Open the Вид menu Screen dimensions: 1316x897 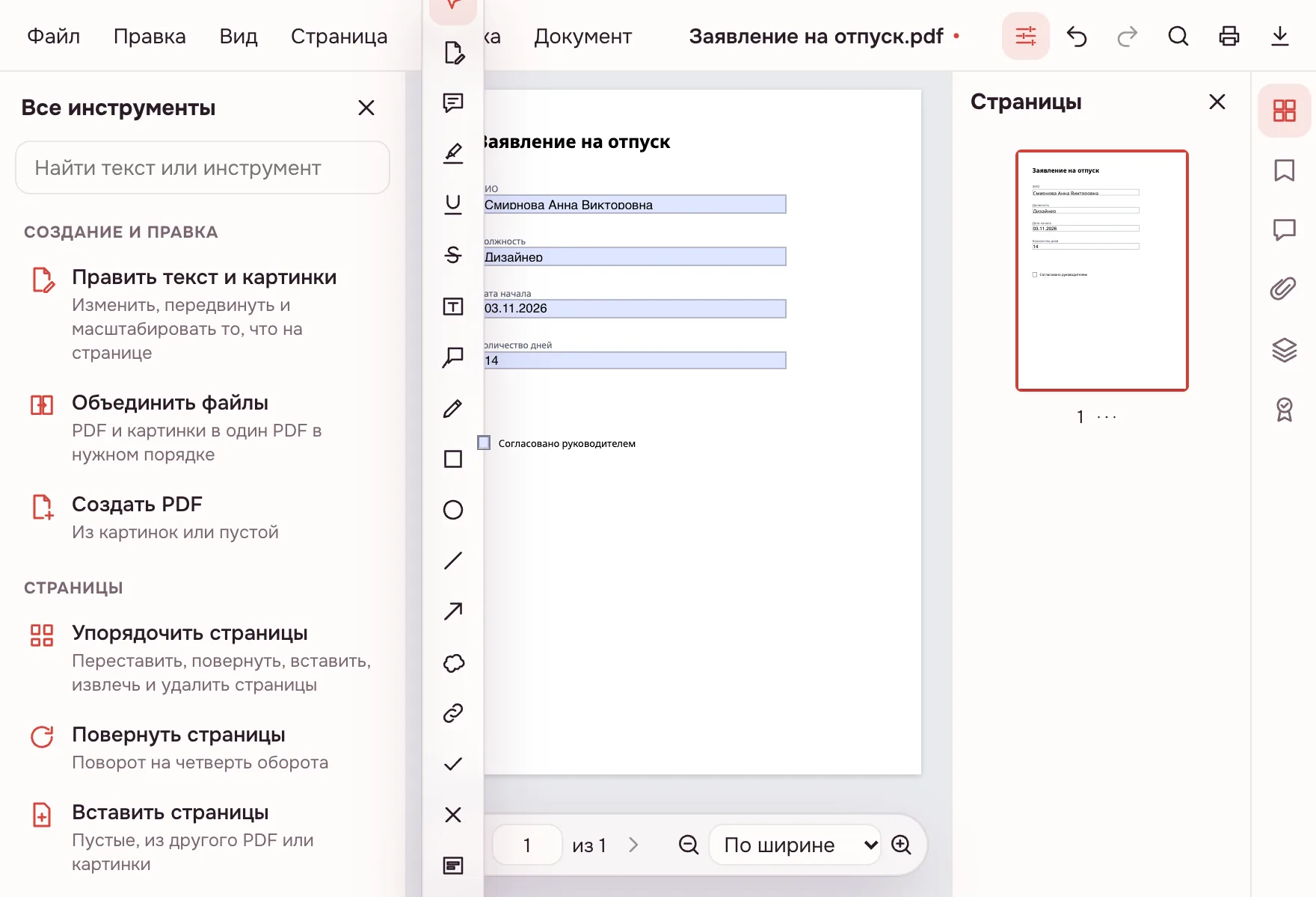239,36
